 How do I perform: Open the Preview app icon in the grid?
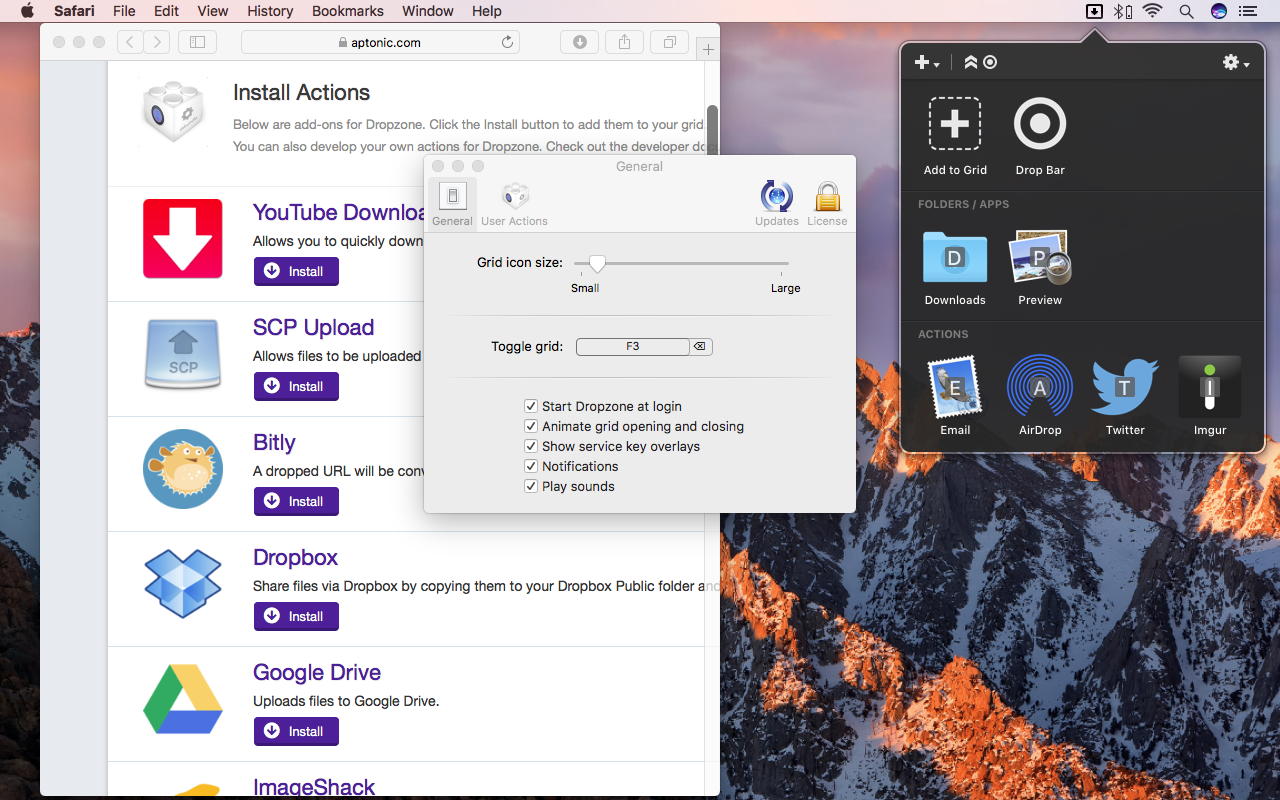pos(1040,257)
